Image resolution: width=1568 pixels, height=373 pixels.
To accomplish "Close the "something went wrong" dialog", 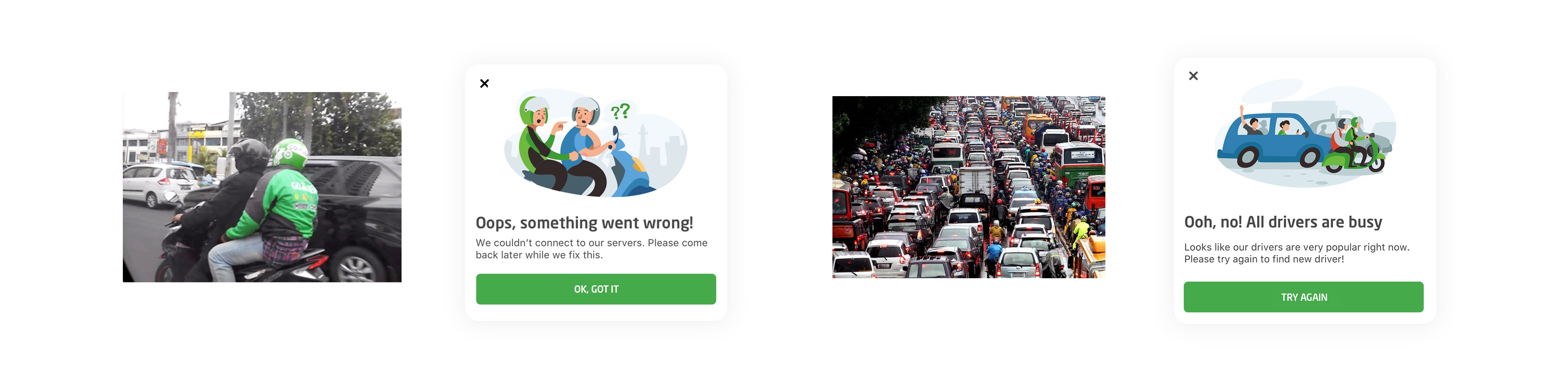I will click(x=484, y=83).
